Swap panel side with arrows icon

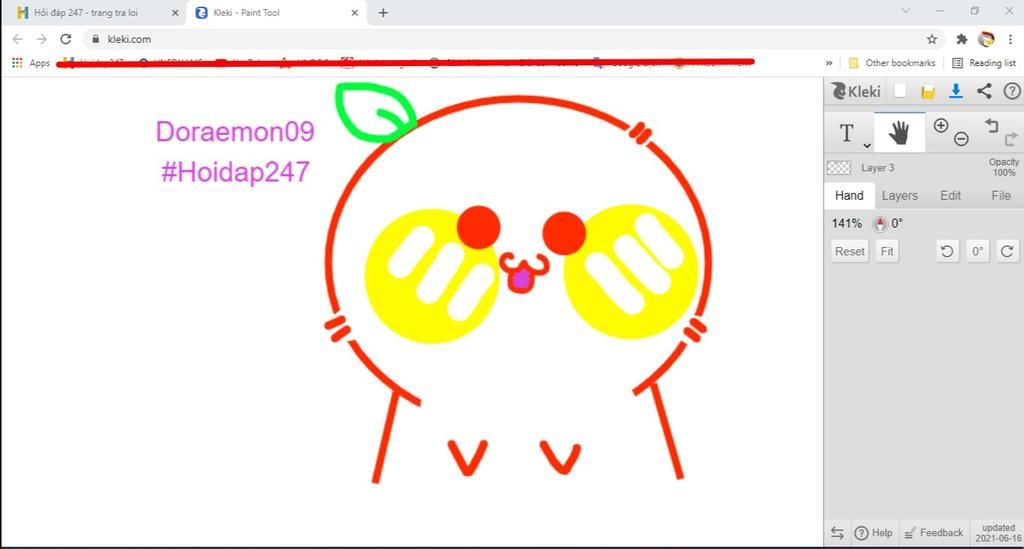[x=837, y=533]
